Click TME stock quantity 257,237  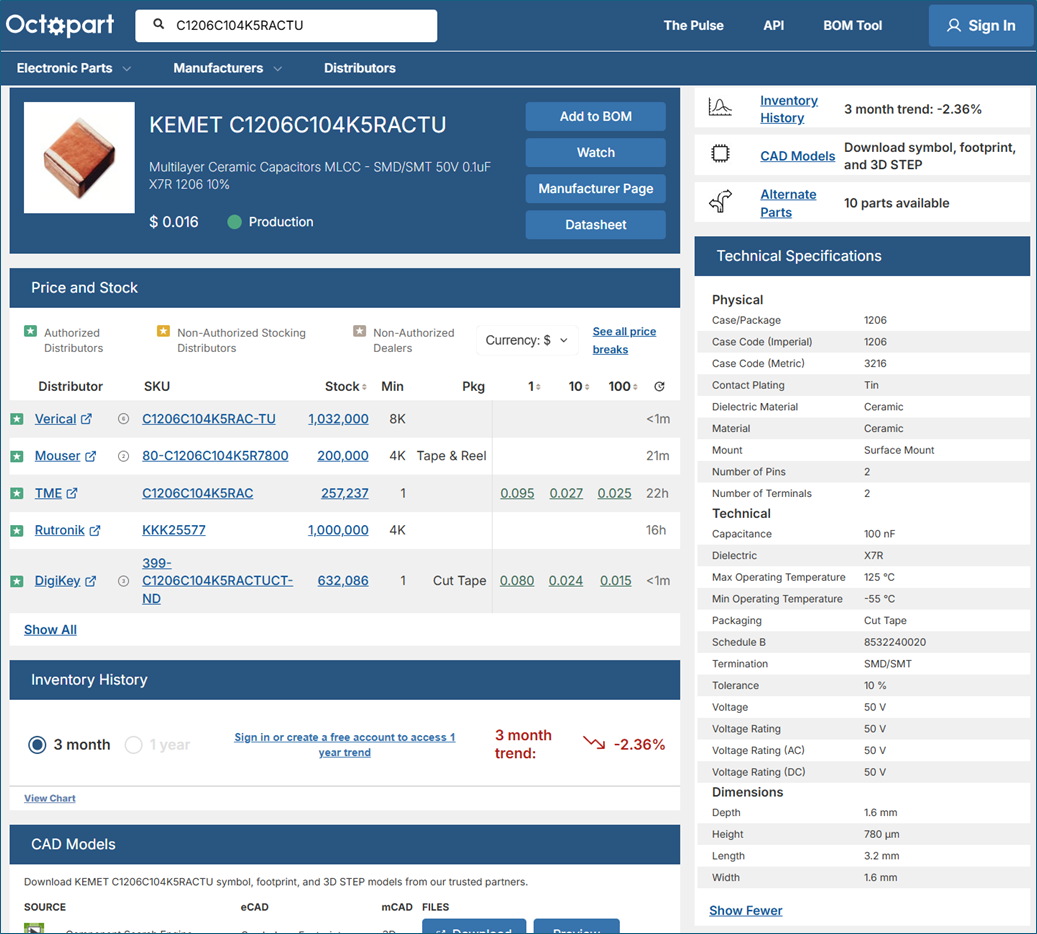(x=345, y=493)
